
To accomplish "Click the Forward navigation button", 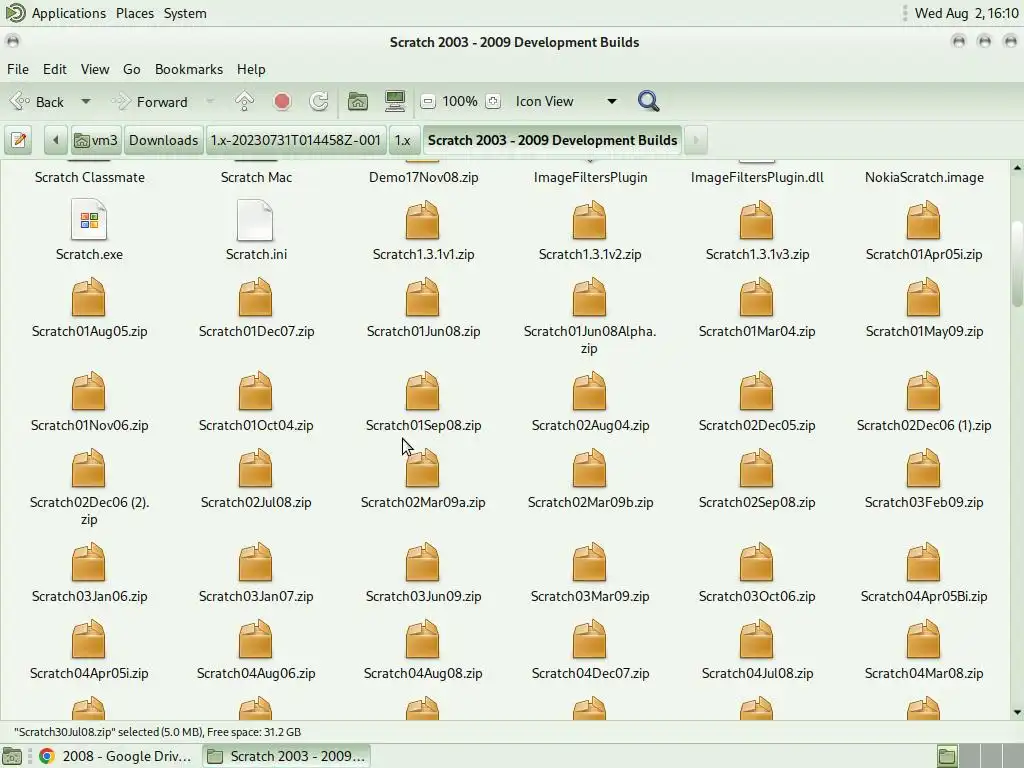I will coord(151,102).
